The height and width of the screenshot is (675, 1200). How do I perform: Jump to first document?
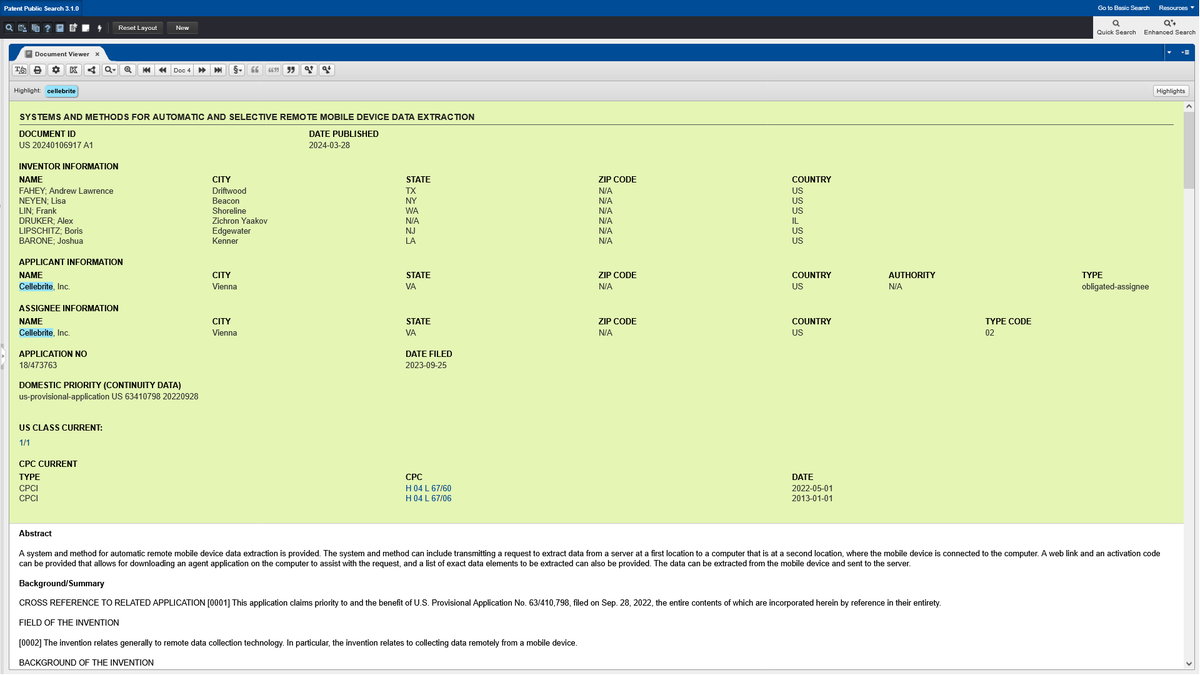[146, 70]
